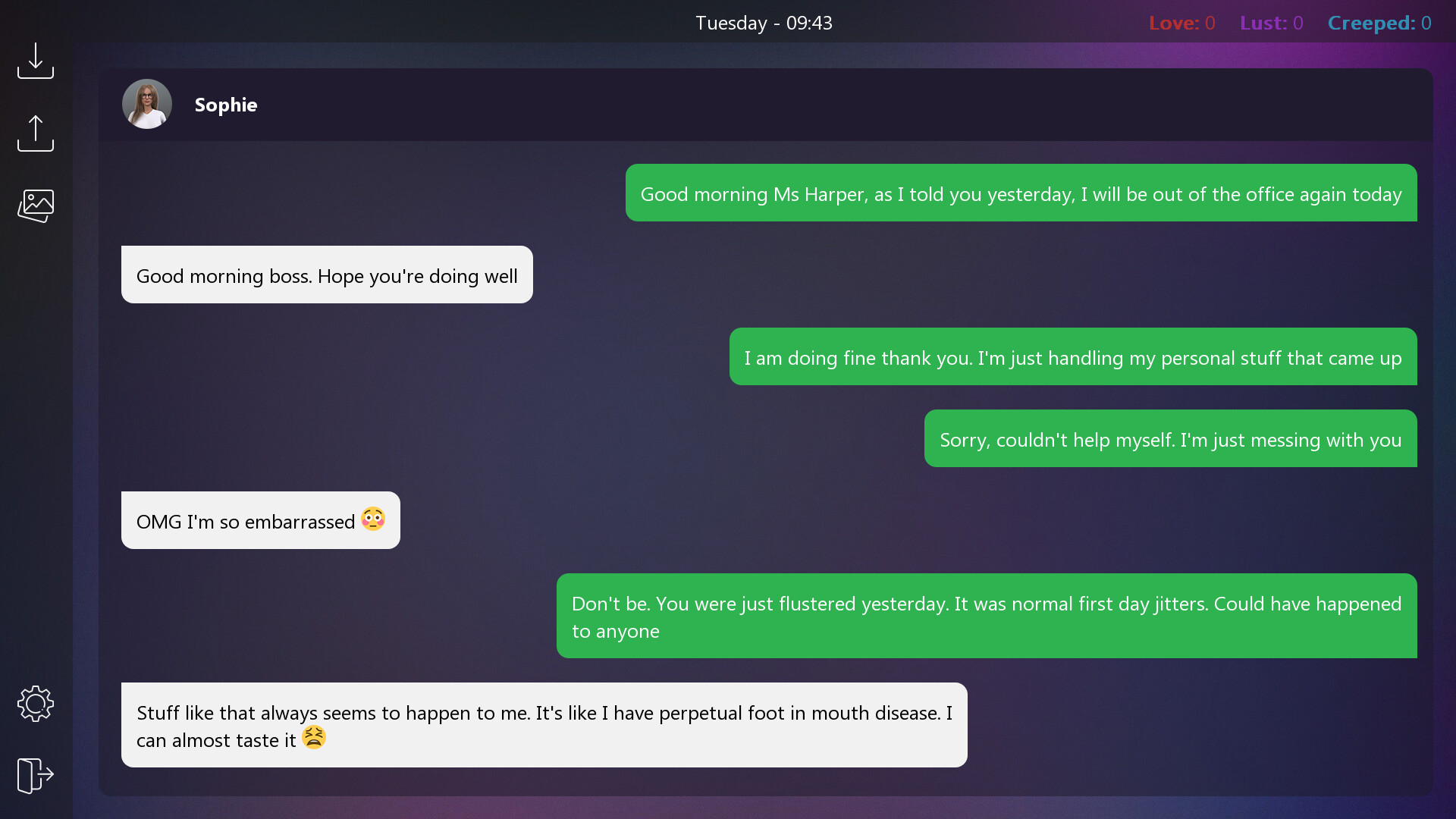Click the Love score counter
Image resolution: width=1456 pixels, height=819 pixels.
(x=1181, y=23)
